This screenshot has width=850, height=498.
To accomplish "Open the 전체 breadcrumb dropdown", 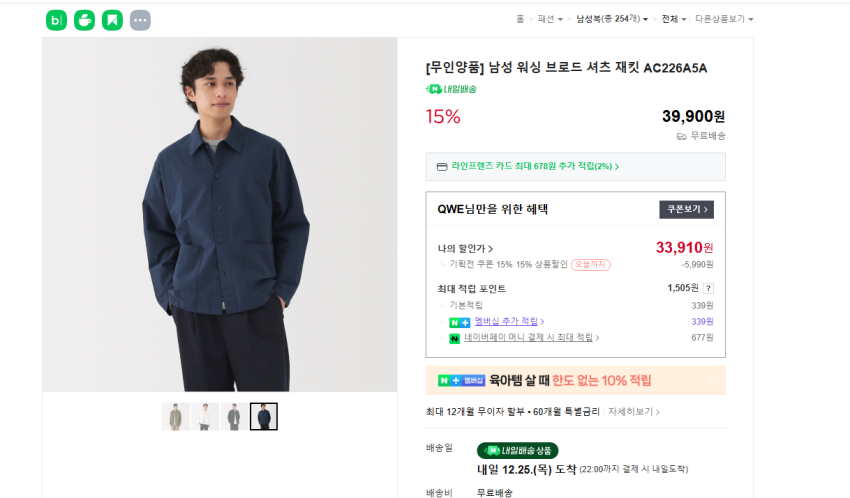I will (x=673, y=19).
